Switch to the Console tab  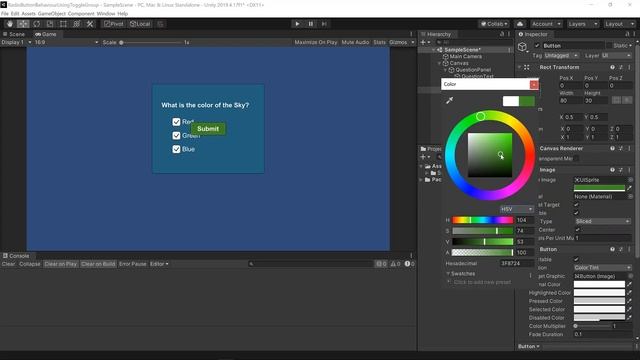point(16,256)
